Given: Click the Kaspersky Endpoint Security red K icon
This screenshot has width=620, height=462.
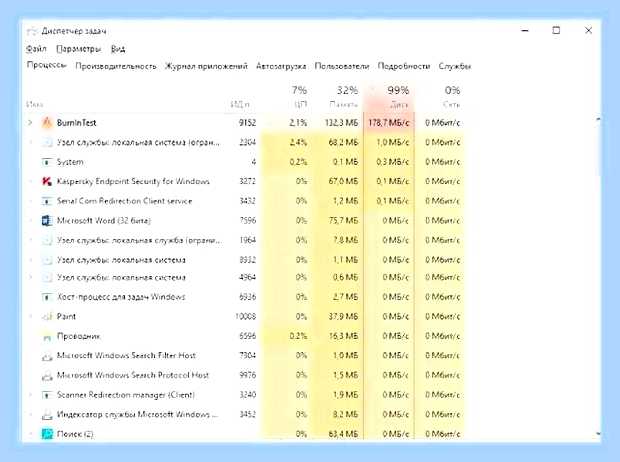Looking at the screenshot, I should tap(47, 182).
